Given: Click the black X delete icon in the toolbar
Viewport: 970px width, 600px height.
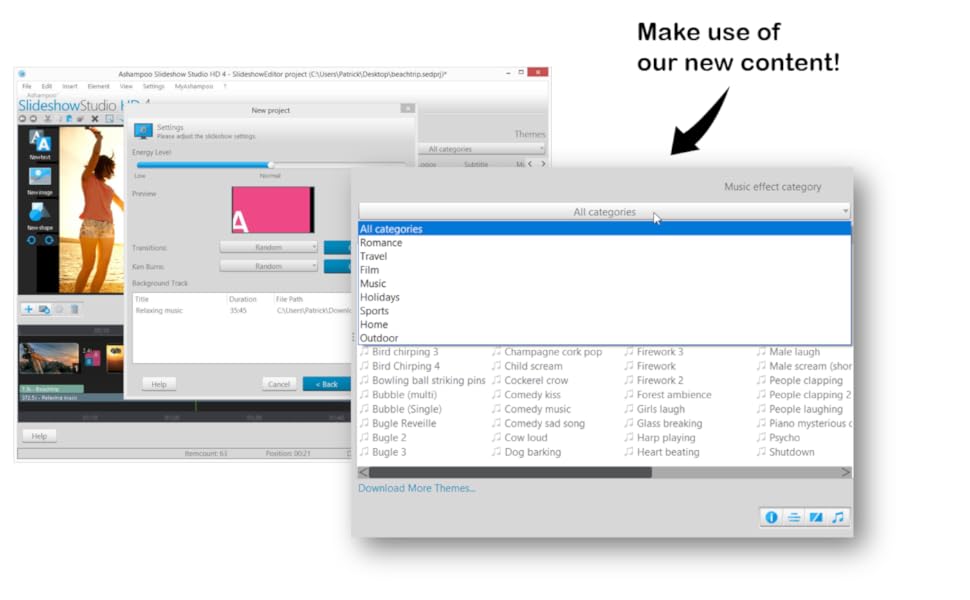Looking at the screenshot, I should (95, 119).
